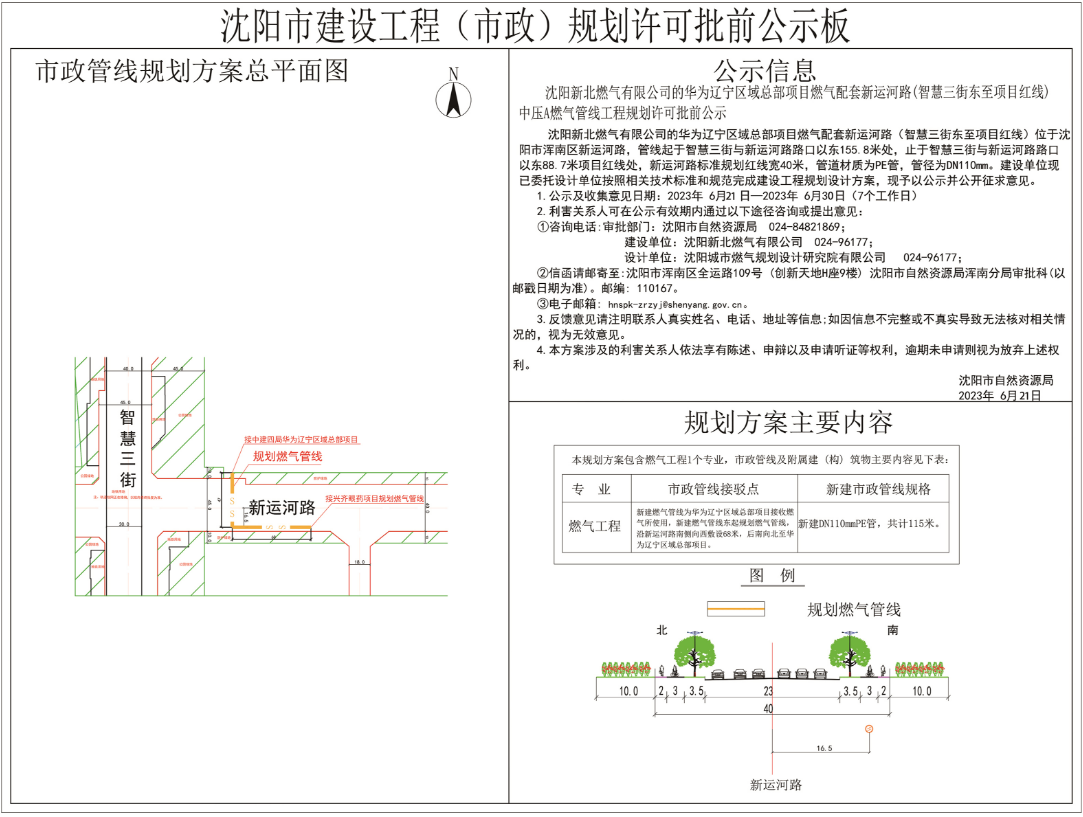
Task: Click the small orange circle pipe marker in cross-section
Action: pos(869,729)
